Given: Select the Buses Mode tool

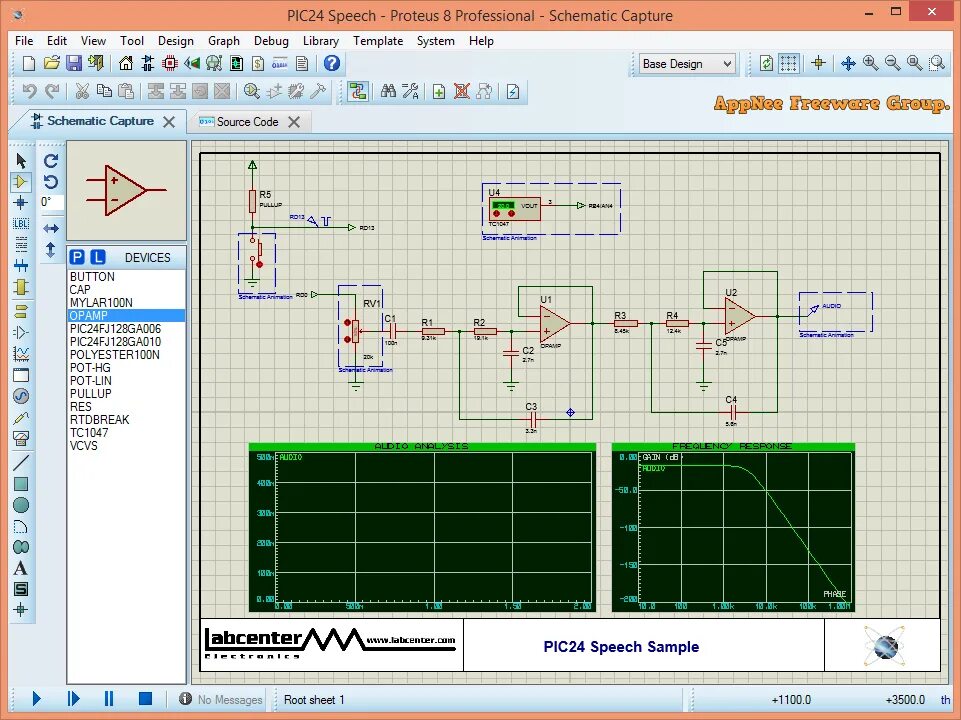Looking at the screenshot, I should click(x=21, y=265).
